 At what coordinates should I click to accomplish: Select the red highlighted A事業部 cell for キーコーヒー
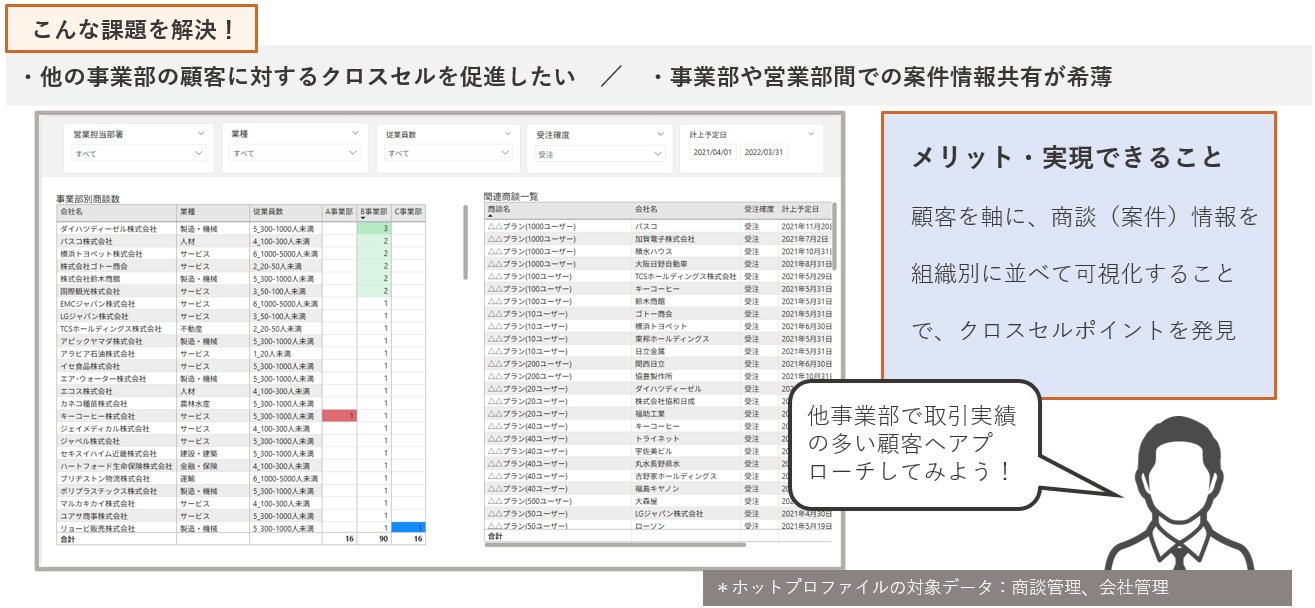[340, 416]
